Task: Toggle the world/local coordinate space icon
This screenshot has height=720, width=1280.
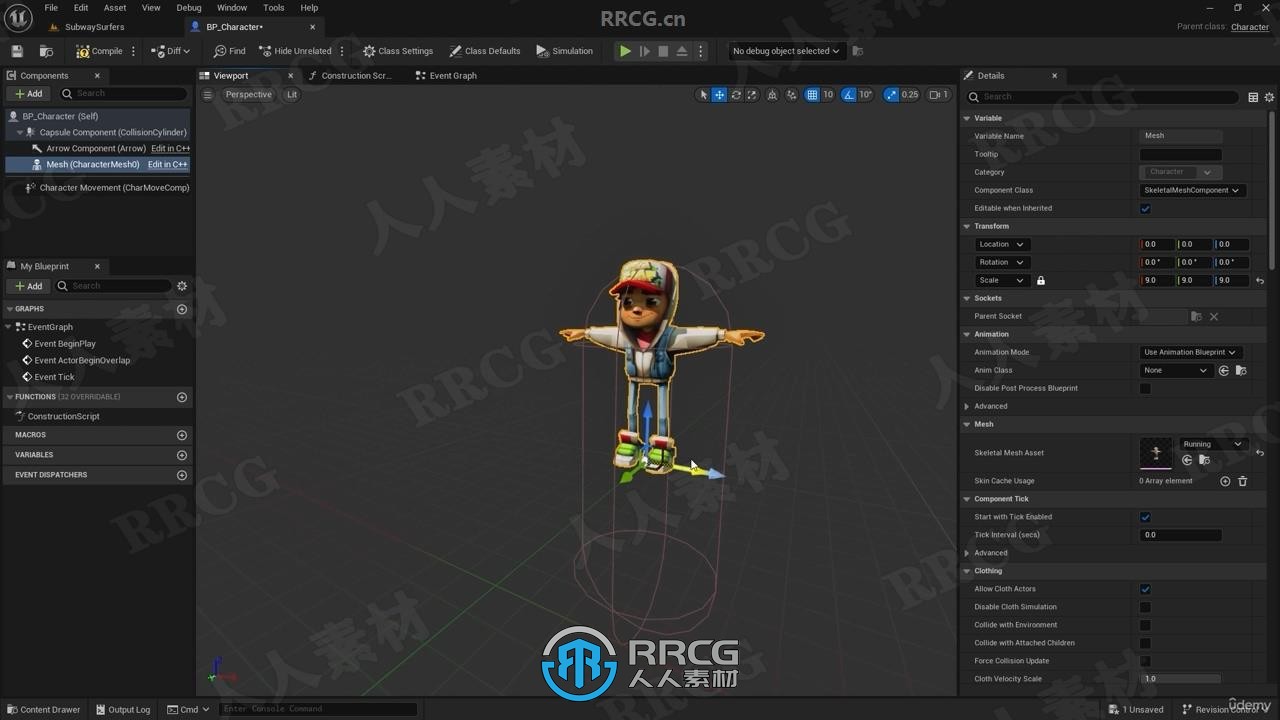Action: point(772,95)
